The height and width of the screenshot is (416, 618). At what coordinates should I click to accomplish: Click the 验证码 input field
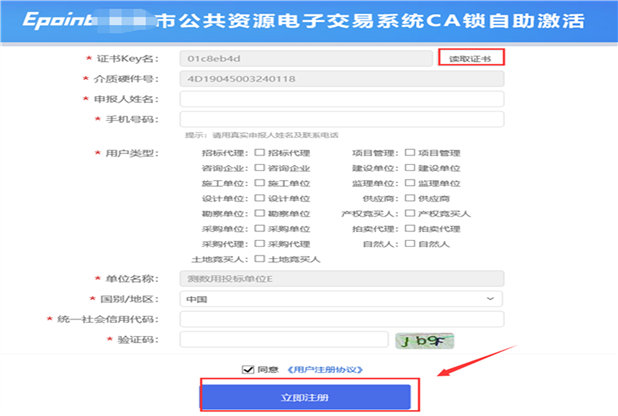click(284, 340)
